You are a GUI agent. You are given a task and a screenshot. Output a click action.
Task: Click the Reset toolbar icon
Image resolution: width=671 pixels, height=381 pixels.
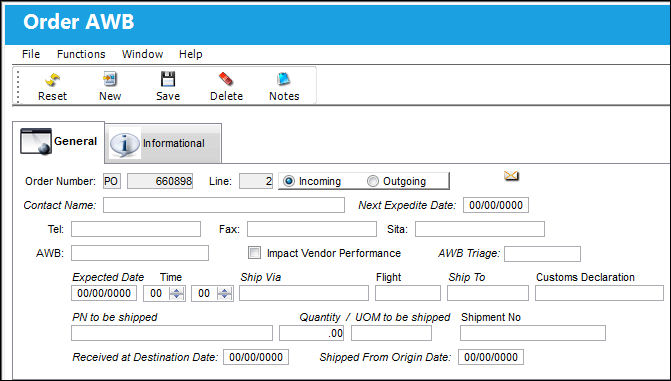click(53, 80)
